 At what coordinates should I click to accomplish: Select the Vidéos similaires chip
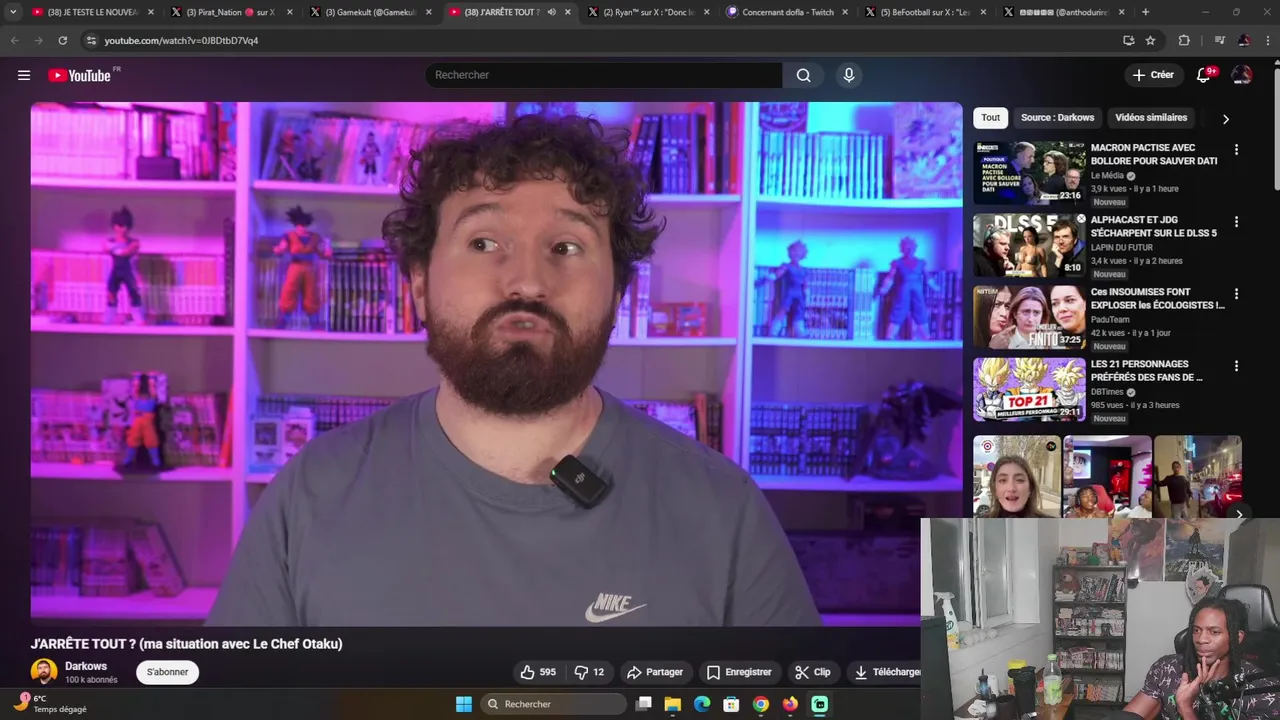point(1151,118)
